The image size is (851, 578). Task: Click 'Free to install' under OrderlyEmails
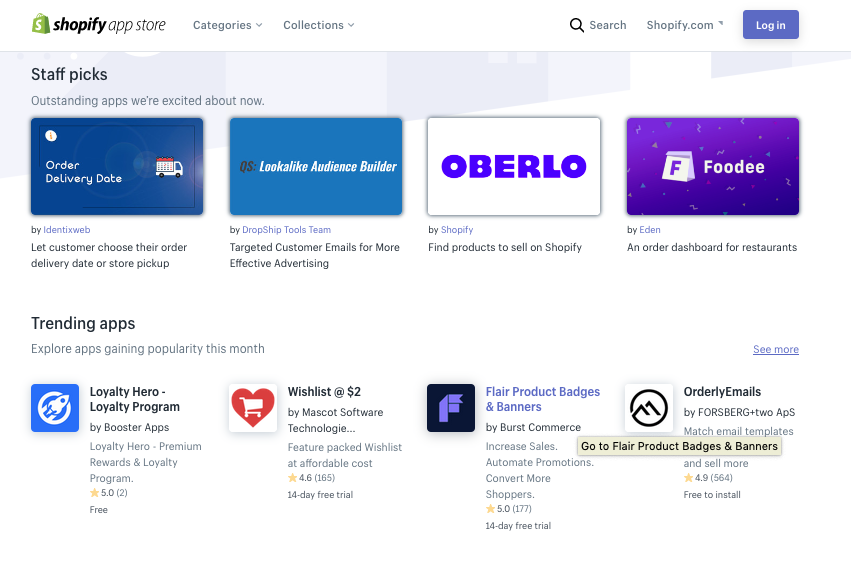(x=712, y=494)
